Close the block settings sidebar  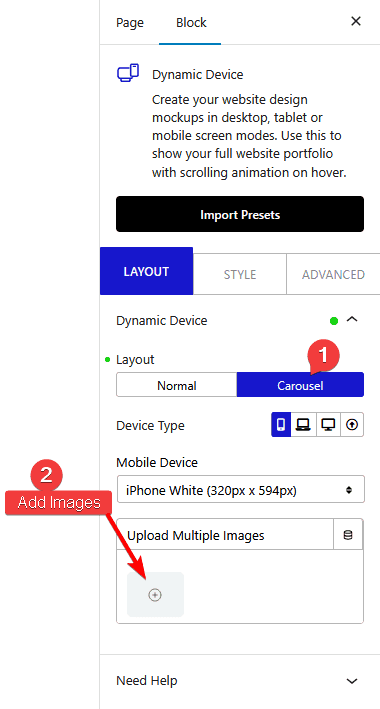(x=356, y=21)
